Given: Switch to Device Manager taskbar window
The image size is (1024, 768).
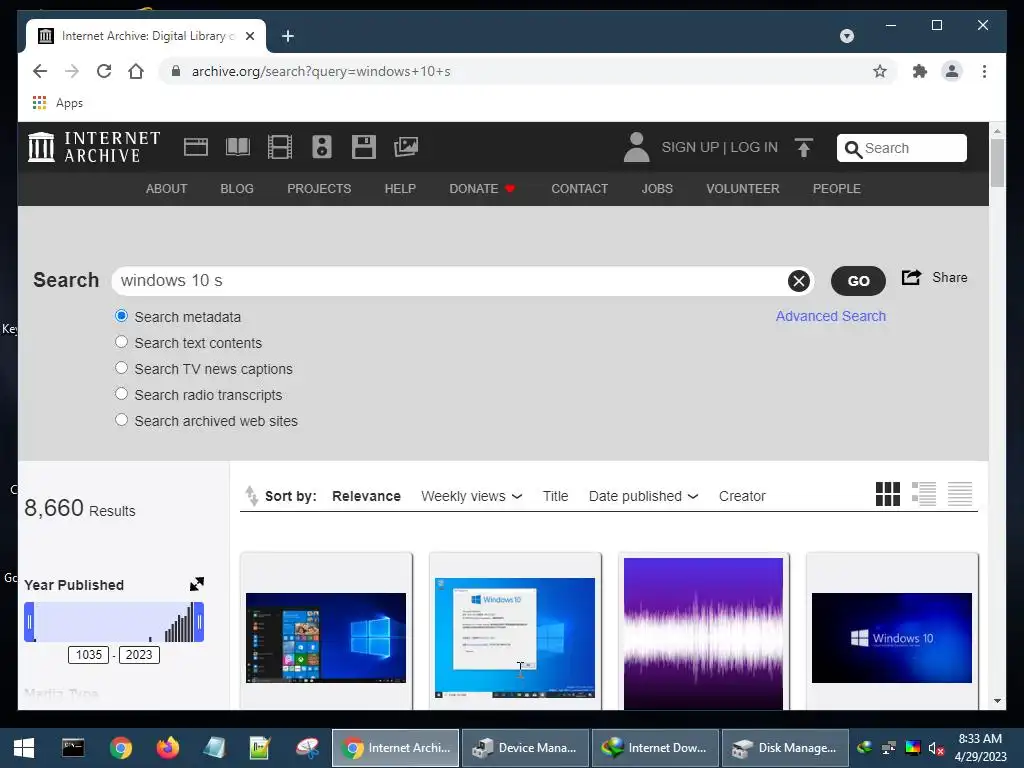Looking at the screenshot, I should pos(526,748).
